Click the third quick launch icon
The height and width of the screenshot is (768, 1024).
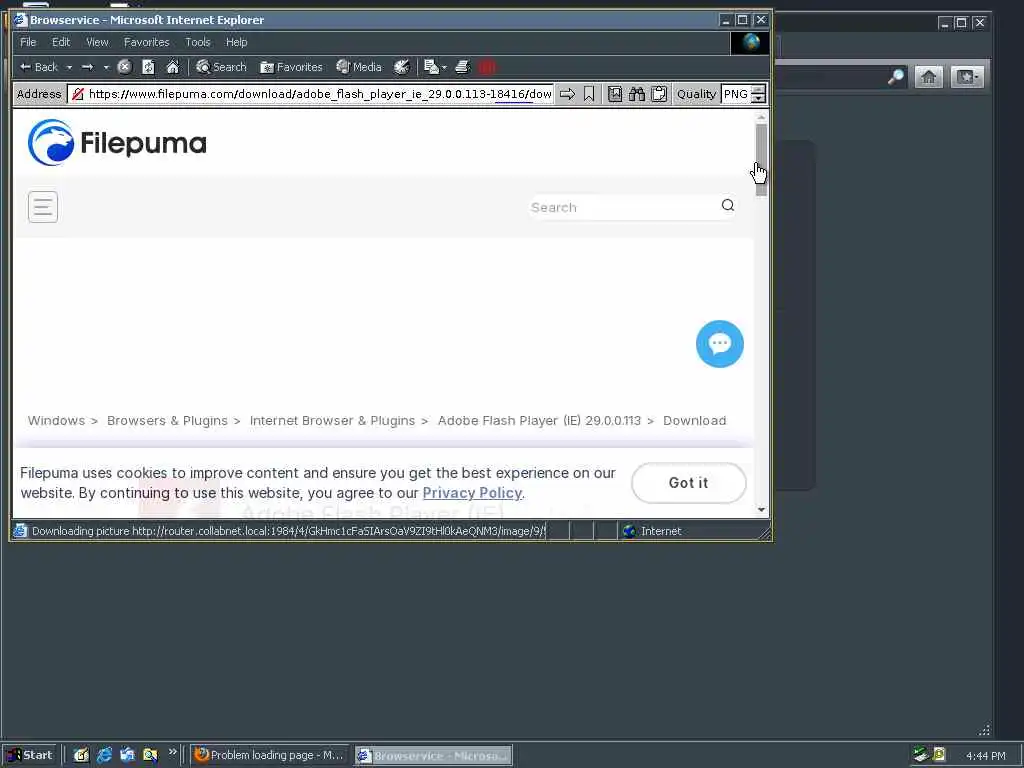coord(127,756)
